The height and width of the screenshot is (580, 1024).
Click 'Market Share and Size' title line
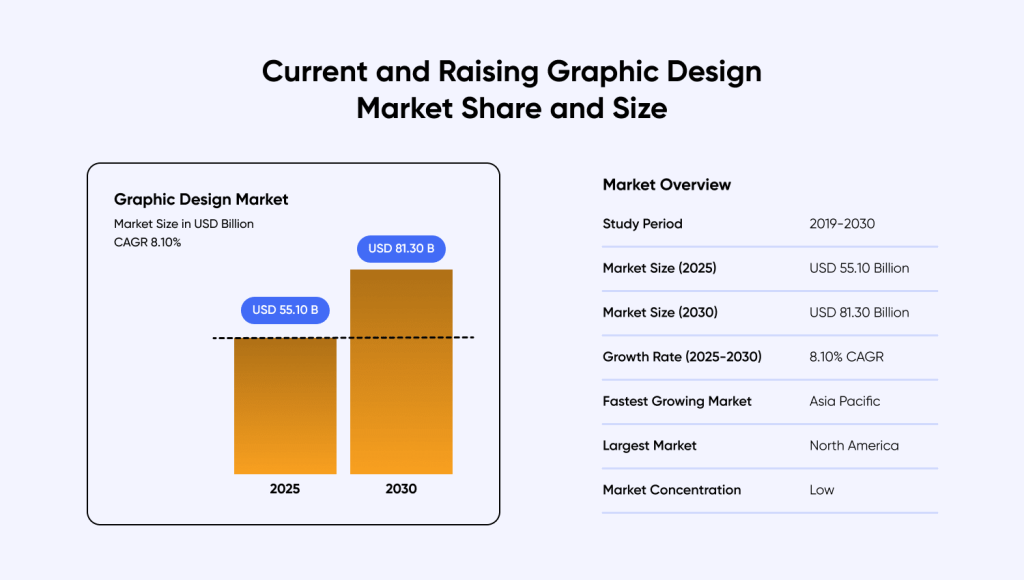coord(512,108)
